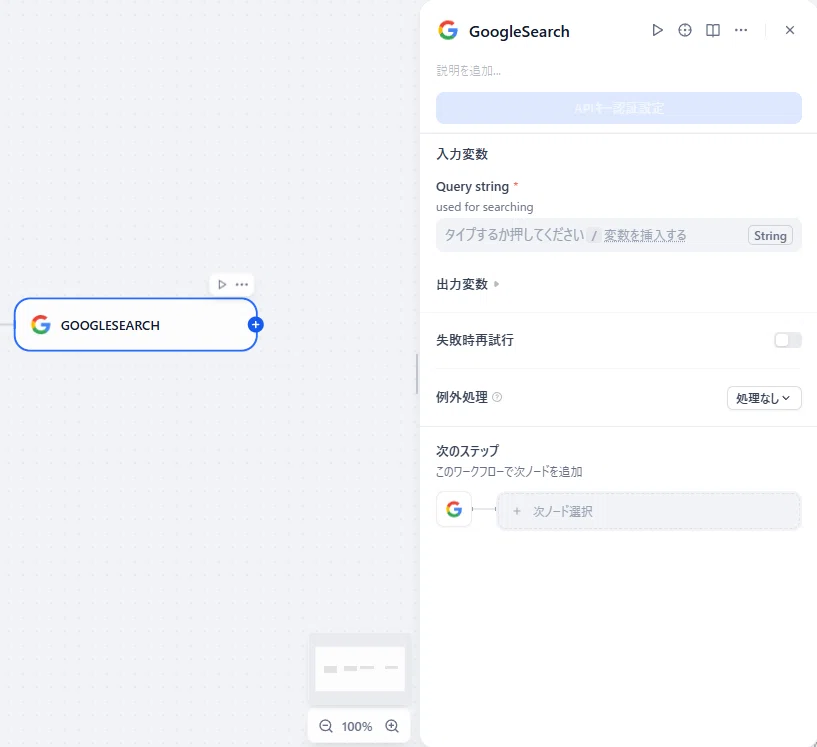
Task: Close the GoogleSearch settings panel
Action: pos(790,30)
